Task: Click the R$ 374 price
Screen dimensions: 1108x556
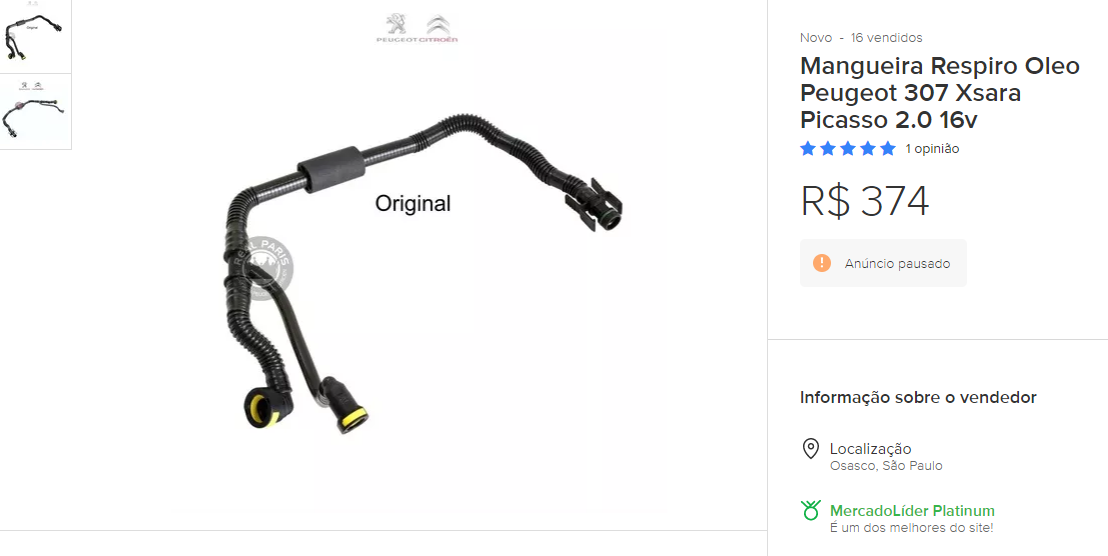Action: (864, 201)
